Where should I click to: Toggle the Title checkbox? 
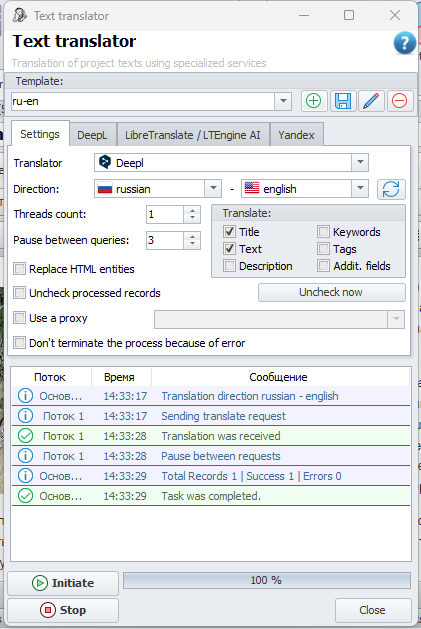tap(229, 231)
